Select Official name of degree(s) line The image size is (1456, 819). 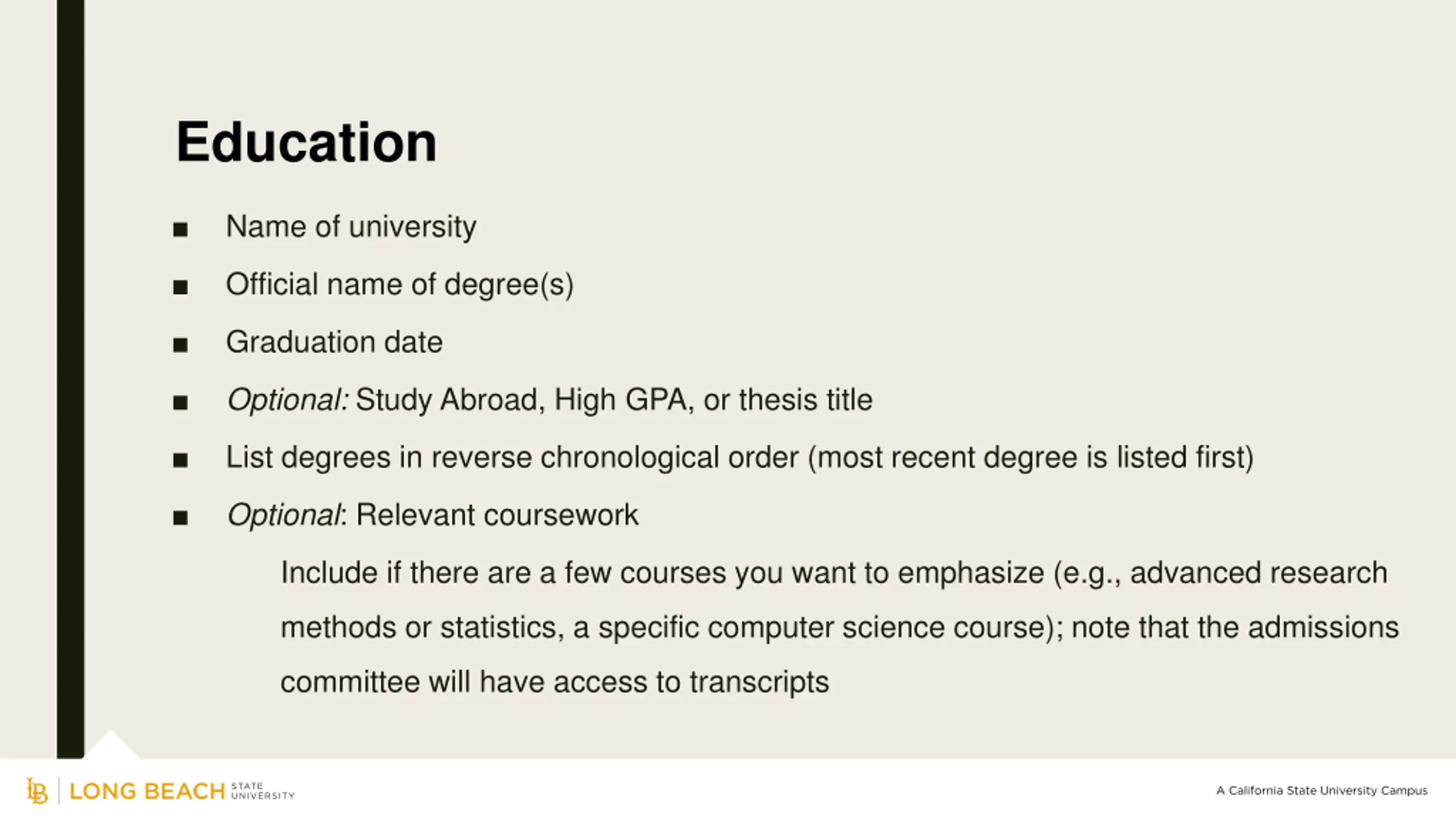coord(400,284)
